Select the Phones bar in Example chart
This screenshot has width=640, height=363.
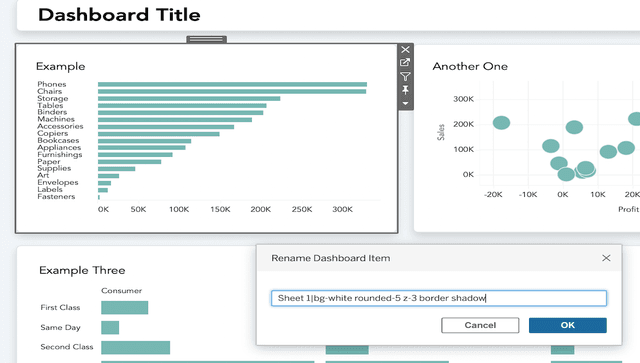click(x=232, y=85)
